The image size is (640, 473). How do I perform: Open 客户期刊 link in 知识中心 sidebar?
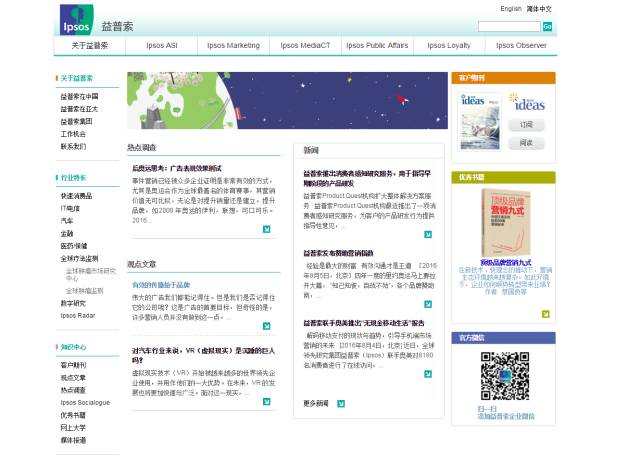[73, 365]
